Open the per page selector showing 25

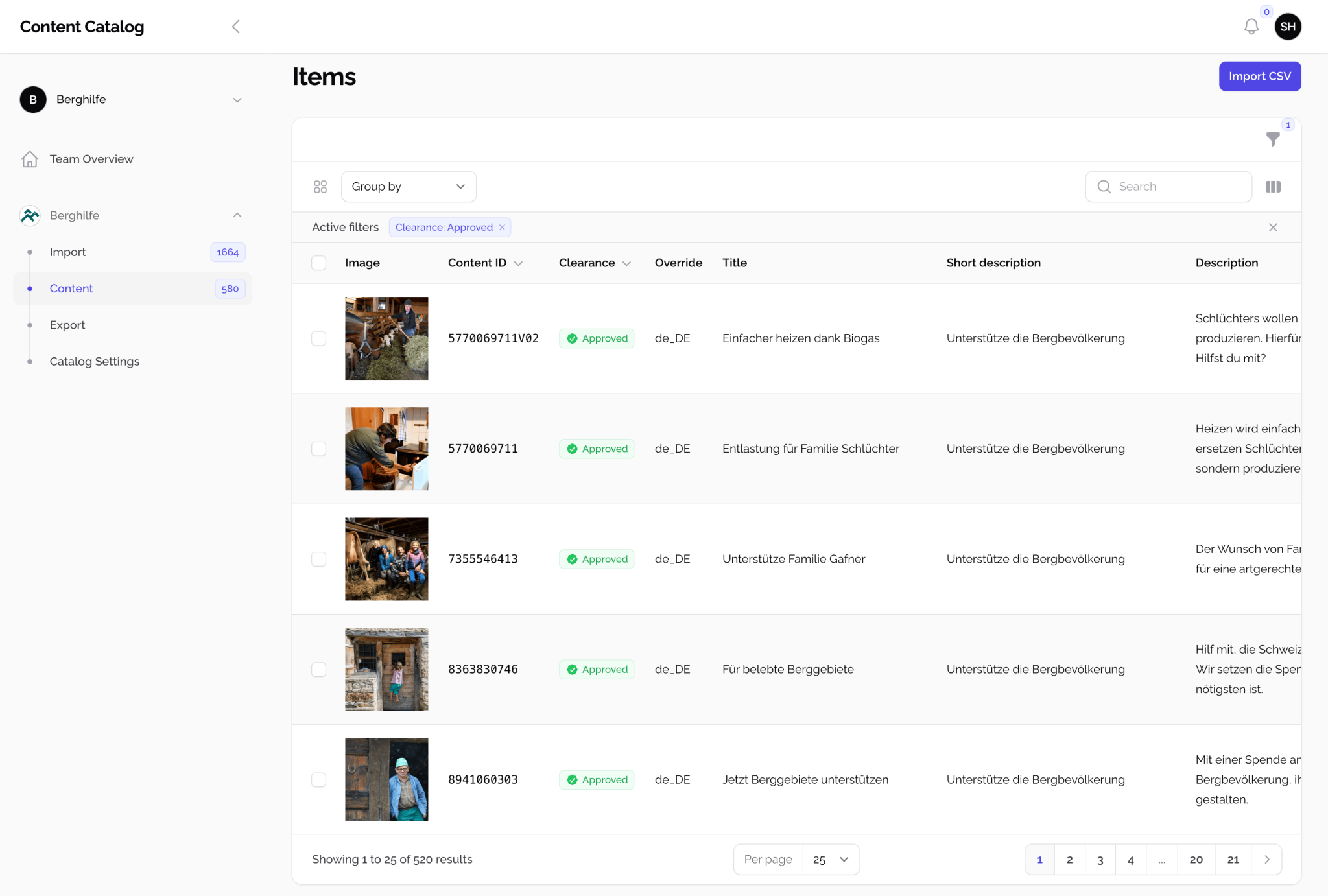(831, 859)
